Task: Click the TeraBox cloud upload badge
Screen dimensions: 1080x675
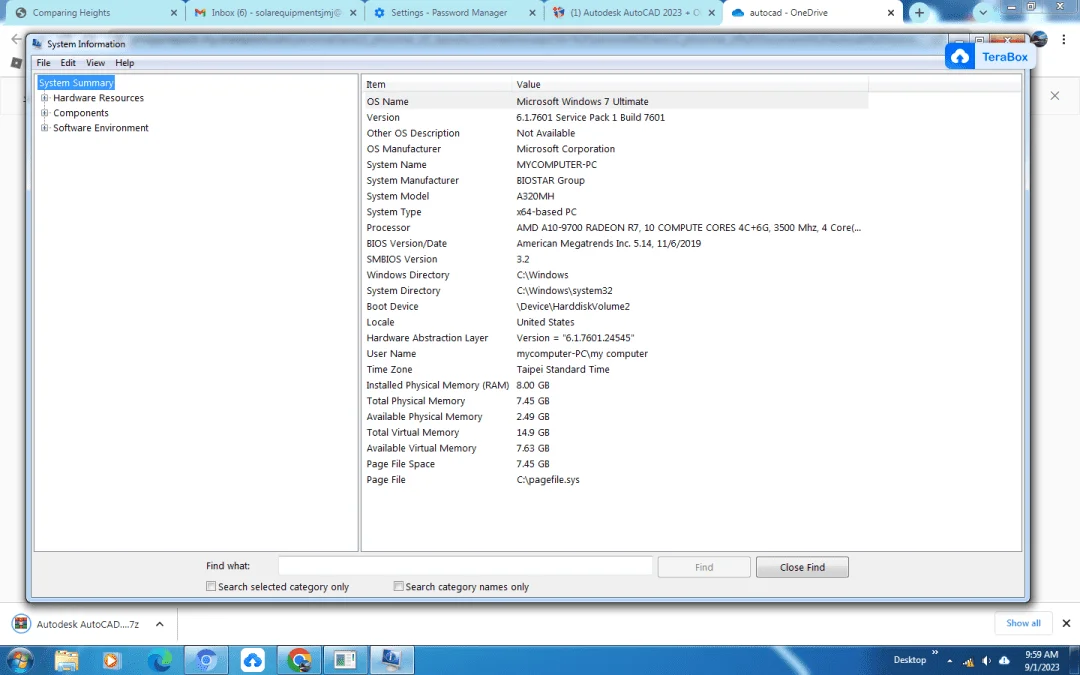Action: pos(959,57)
